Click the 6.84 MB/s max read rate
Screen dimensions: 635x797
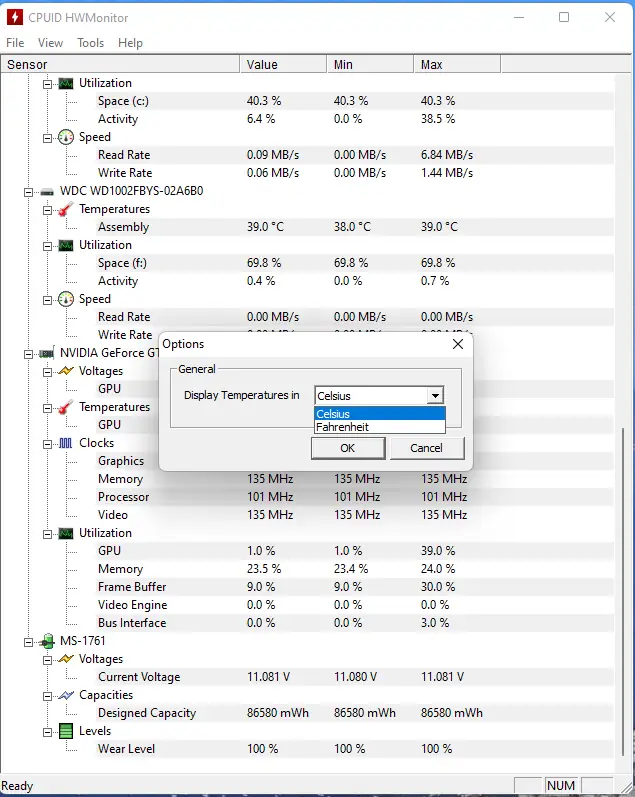447,155
